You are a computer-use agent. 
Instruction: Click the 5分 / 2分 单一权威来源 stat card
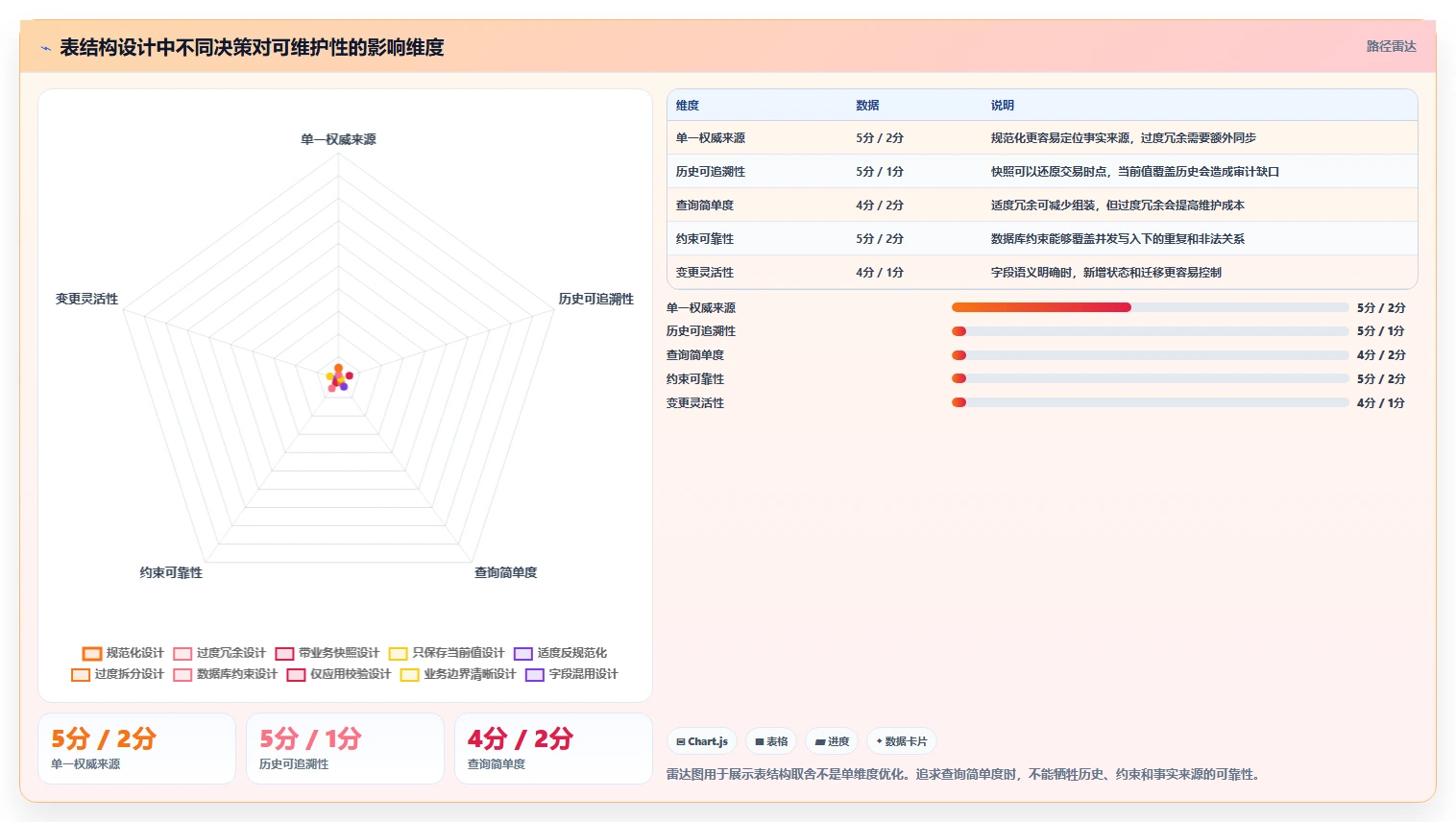point(136,748)
